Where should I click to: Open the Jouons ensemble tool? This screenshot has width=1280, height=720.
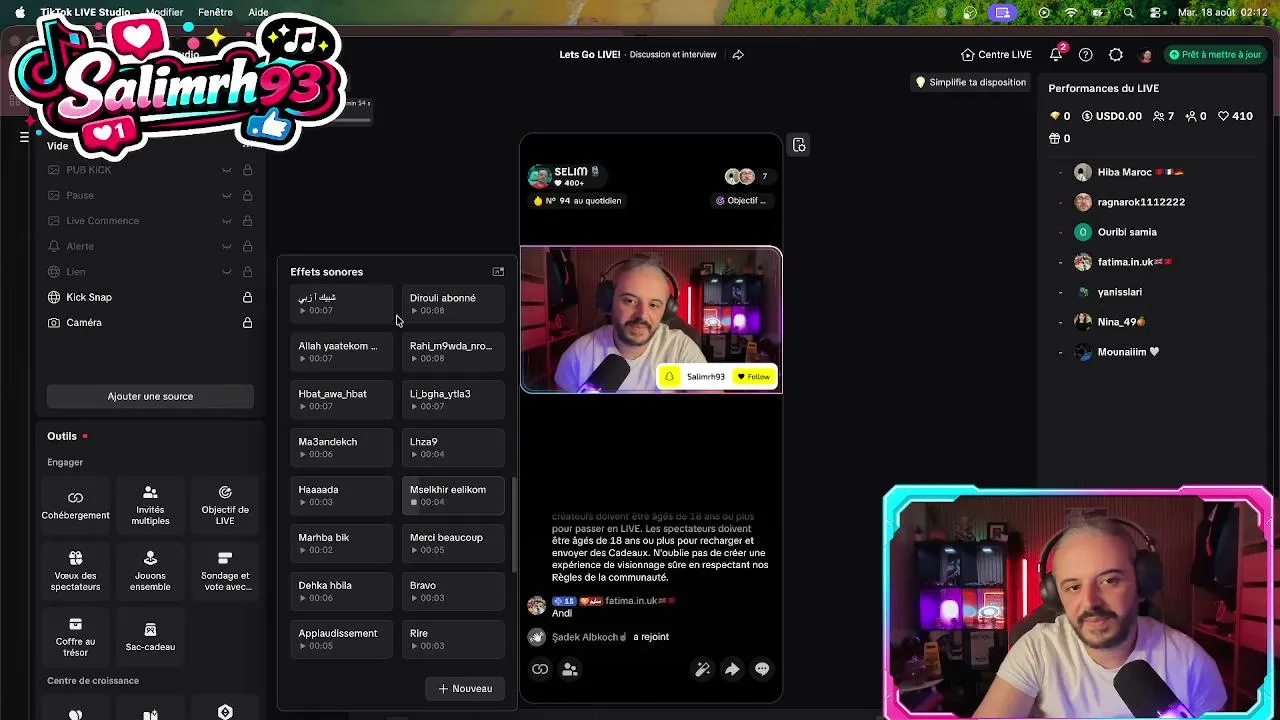[x=150, y=571]
